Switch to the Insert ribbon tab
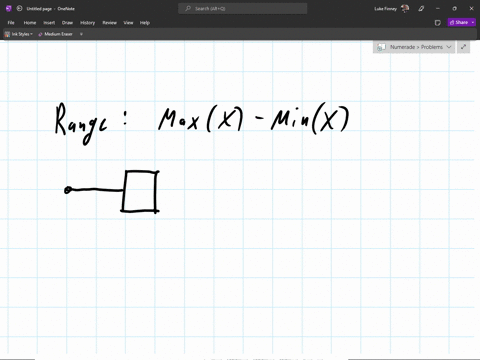This screenshot has width=480, height=360. [x=49, y=23]
